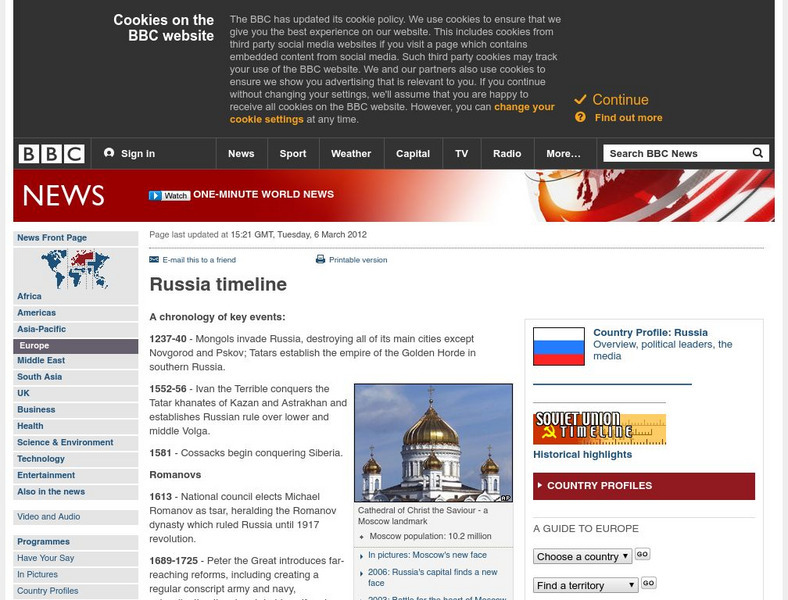Open the Find a territory dropdown

pyautogui.click(x=585, y=585)
